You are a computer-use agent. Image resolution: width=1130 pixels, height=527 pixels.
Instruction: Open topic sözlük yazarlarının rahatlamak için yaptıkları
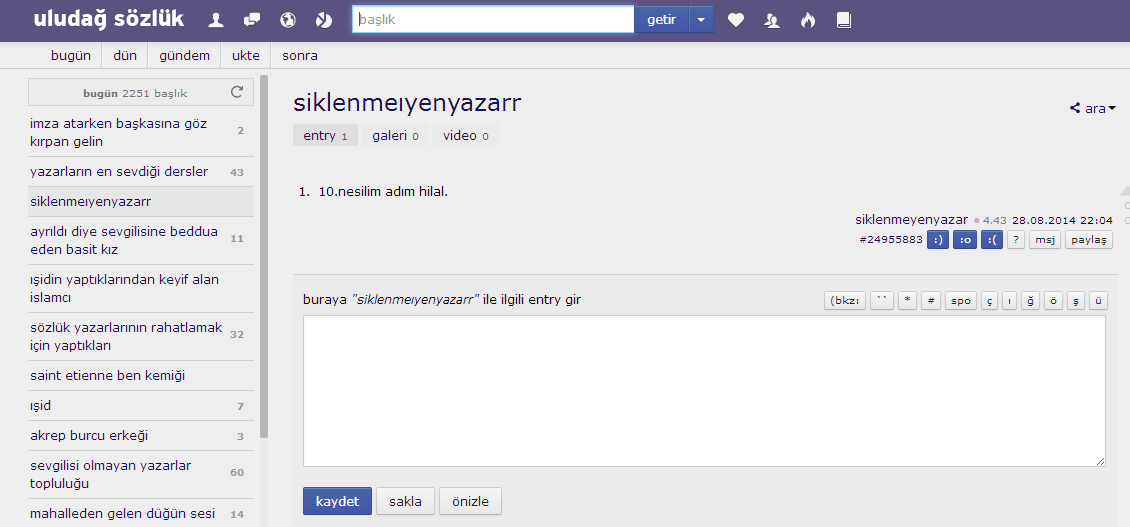coord(141,337)
